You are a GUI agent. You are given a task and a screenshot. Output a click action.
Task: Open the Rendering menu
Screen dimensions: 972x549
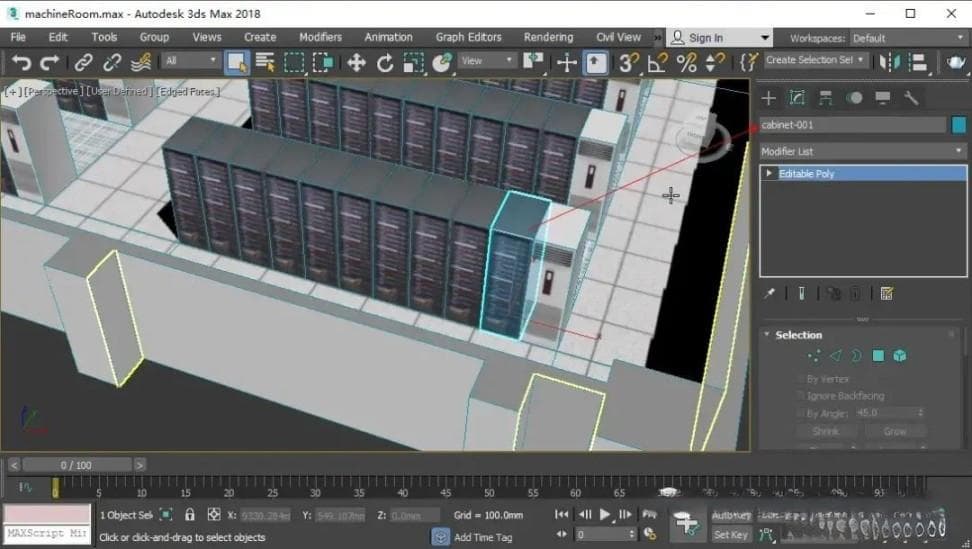tap(549, 37)
